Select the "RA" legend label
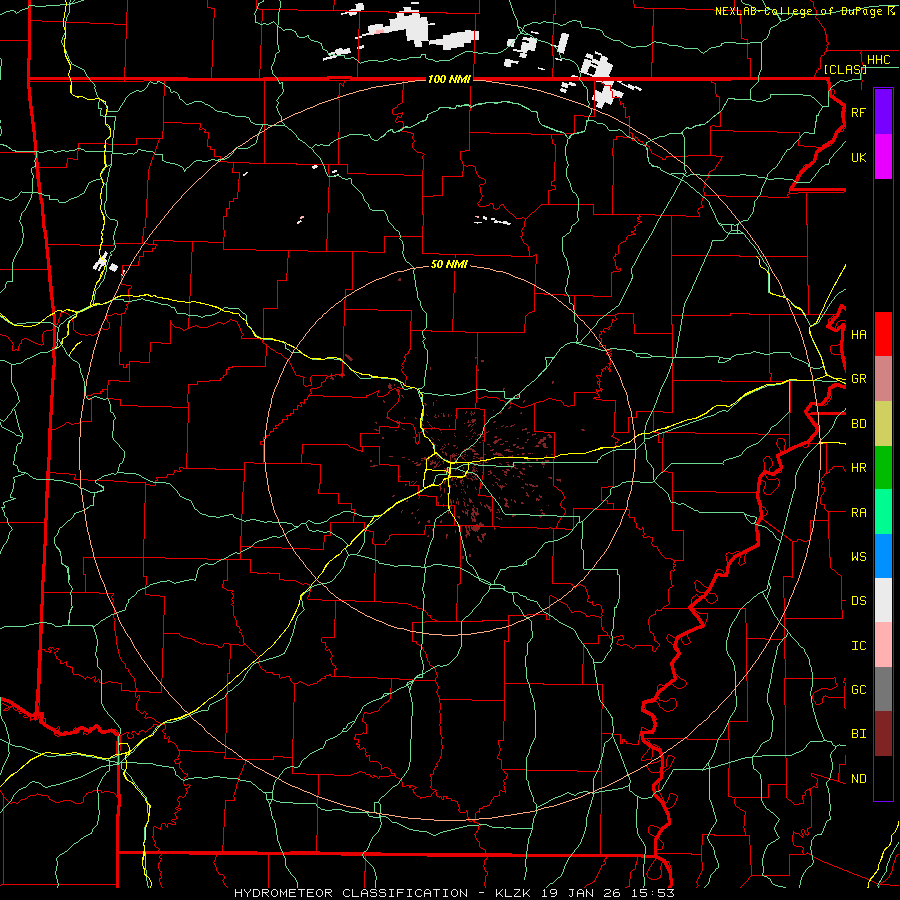 (859, 513)
